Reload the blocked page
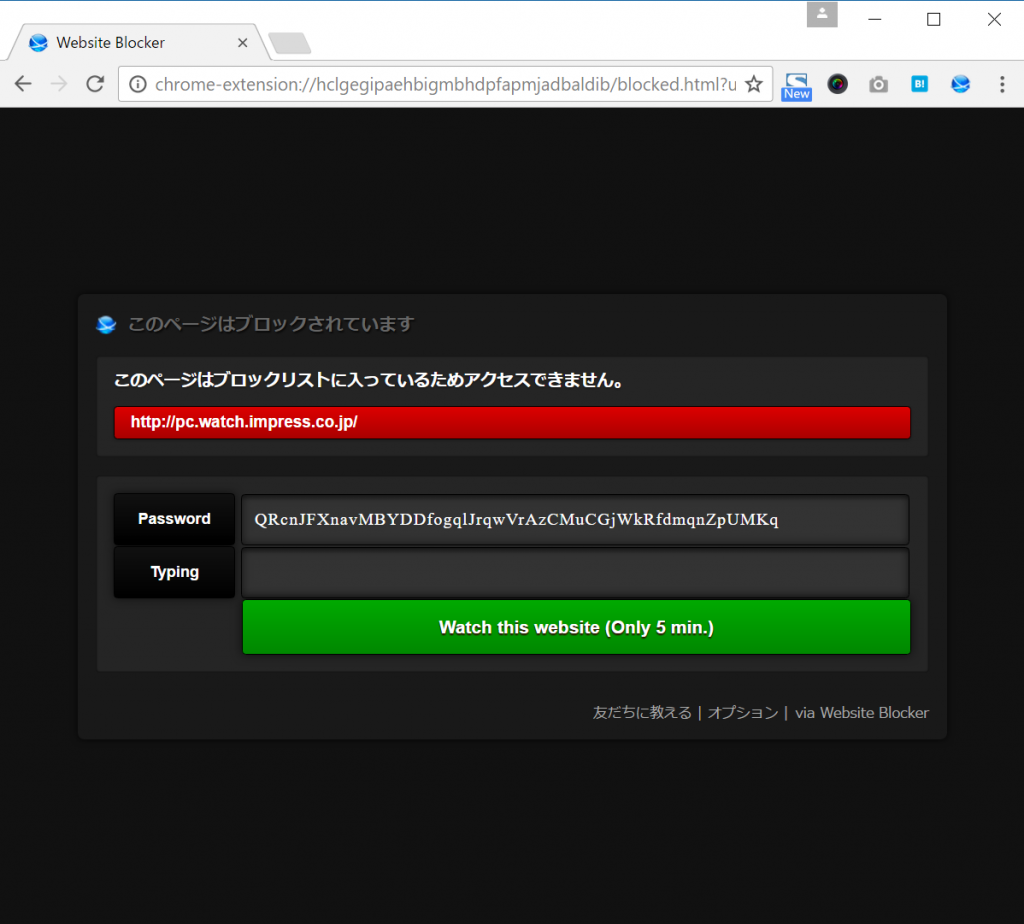This screenshot has width=1024, height=924. (x=95, y=84)
